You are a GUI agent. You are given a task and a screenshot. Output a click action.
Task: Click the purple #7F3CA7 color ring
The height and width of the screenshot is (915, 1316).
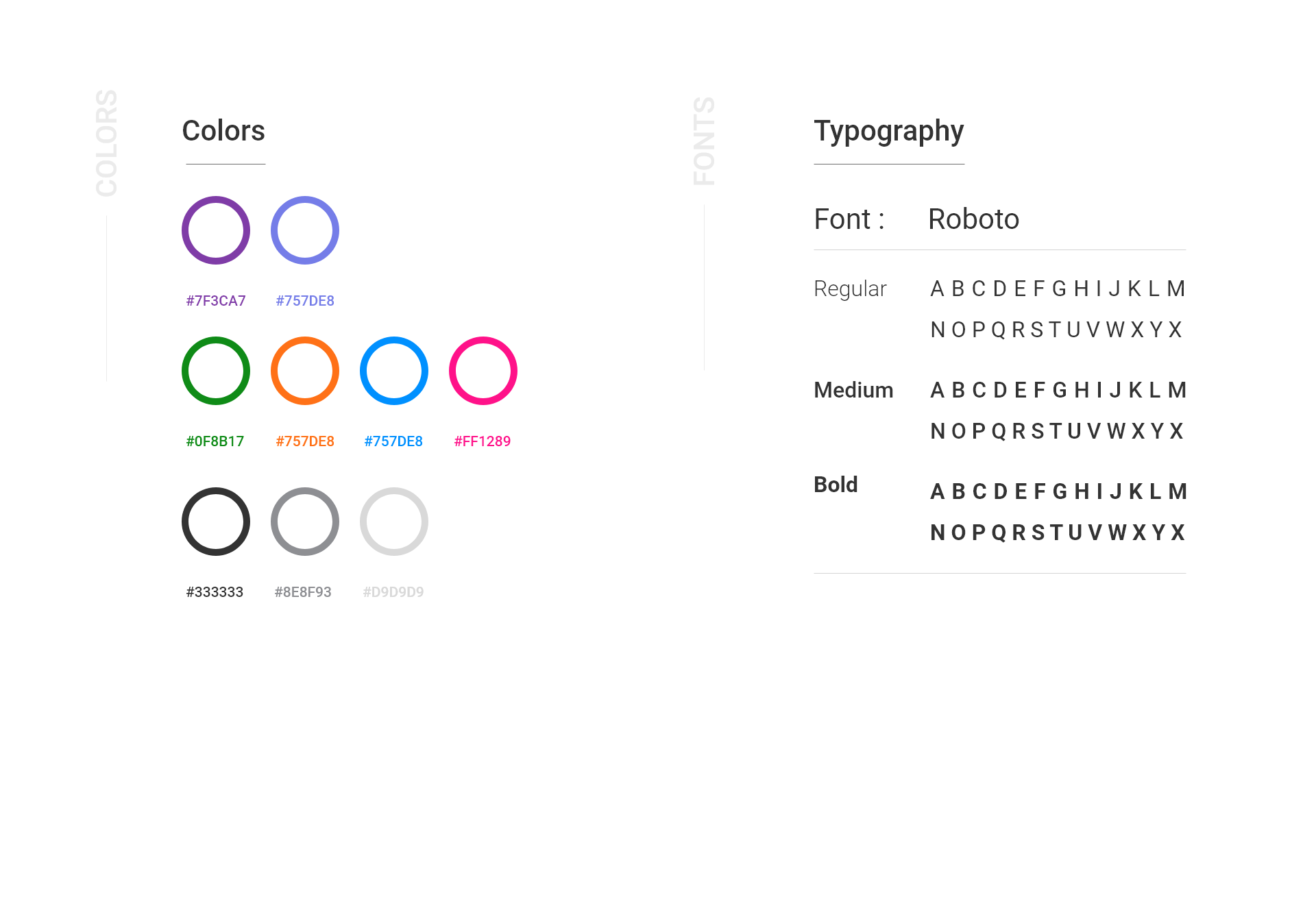pyautogui.click(x=216, y=230)
